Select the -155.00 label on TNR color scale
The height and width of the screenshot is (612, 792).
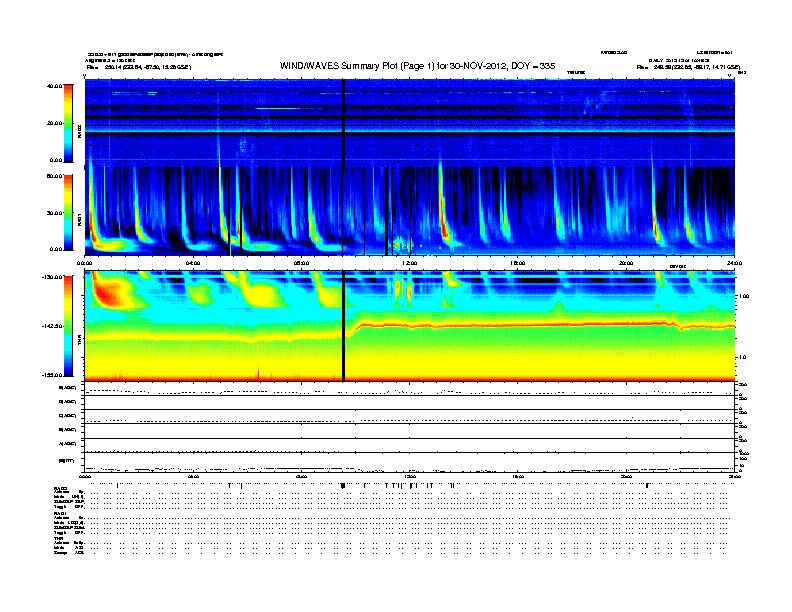tap(52, 375)
